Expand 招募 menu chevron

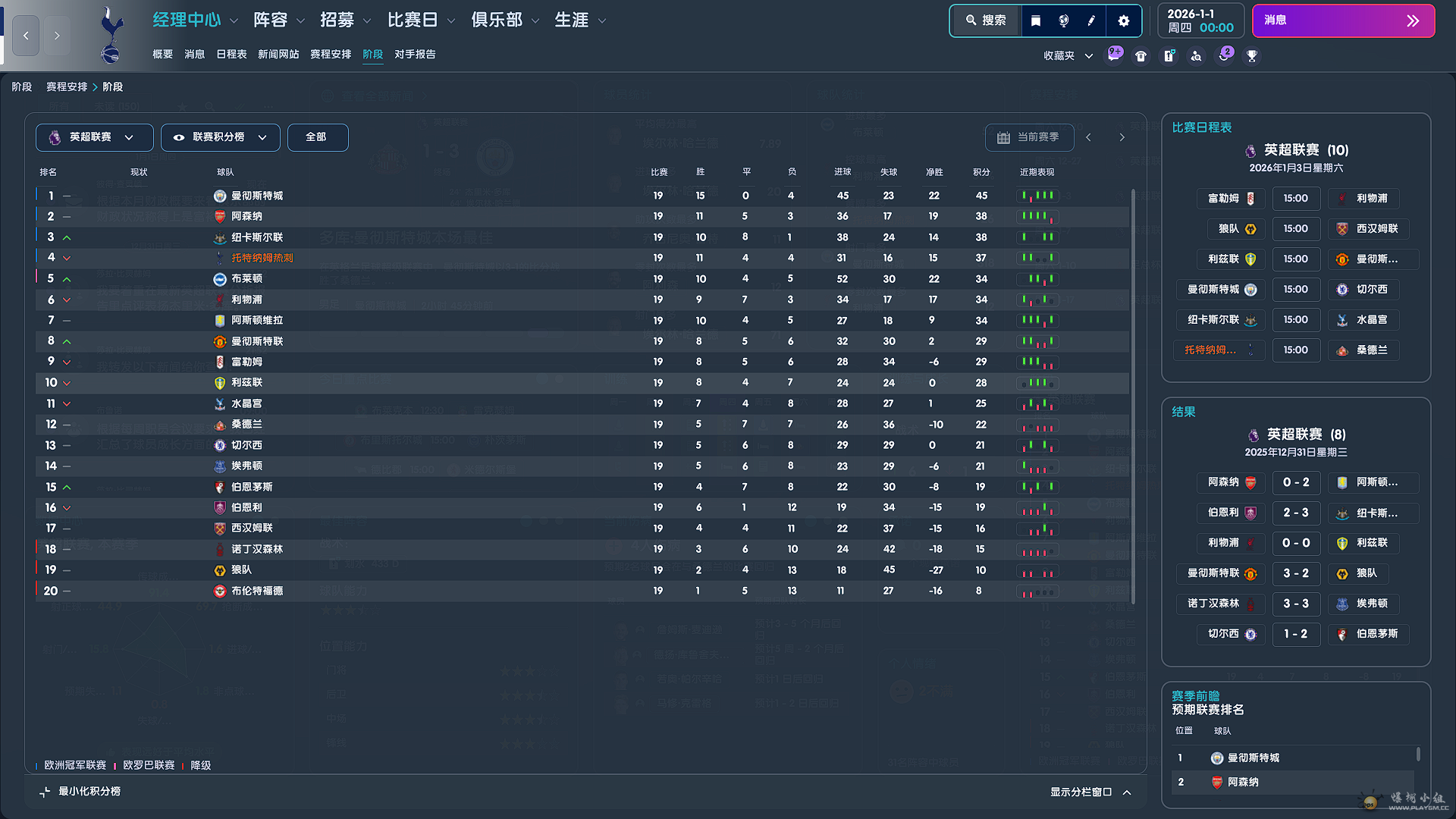click(367, 21)
